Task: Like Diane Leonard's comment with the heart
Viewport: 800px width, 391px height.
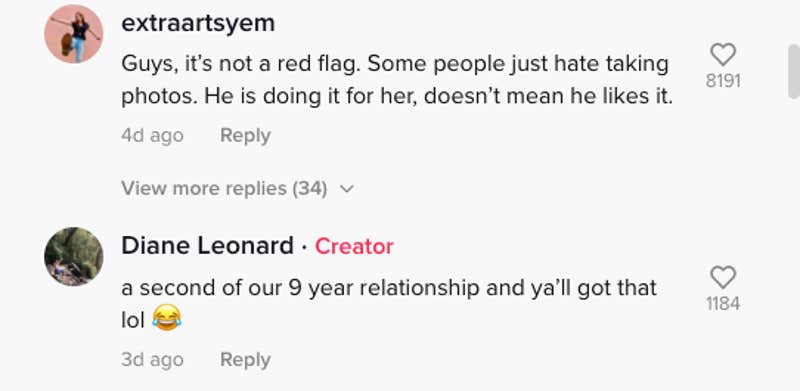Action: pyautogui.click(x=723, y=278)
